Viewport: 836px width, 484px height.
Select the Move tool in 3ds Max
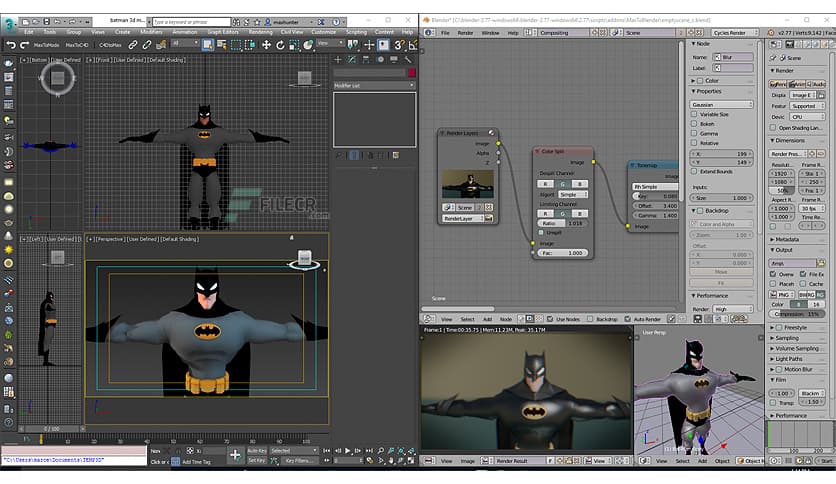(x=266, y=45)
